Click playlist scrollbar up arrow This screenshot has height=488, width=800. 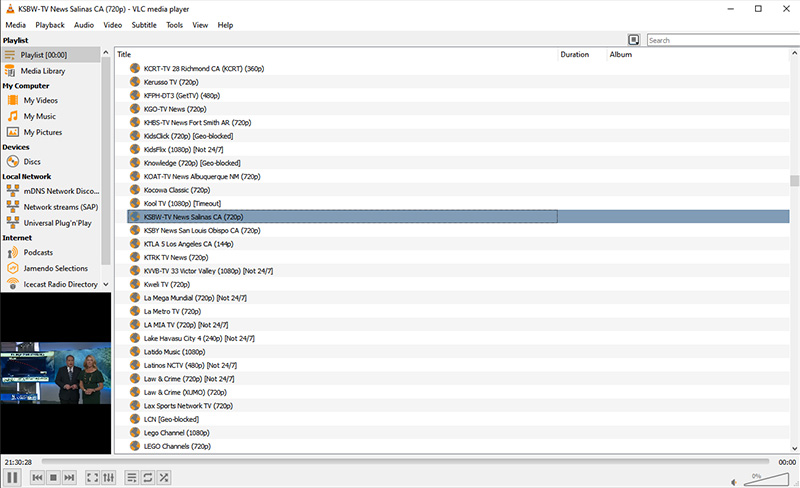tap(794, 53)
